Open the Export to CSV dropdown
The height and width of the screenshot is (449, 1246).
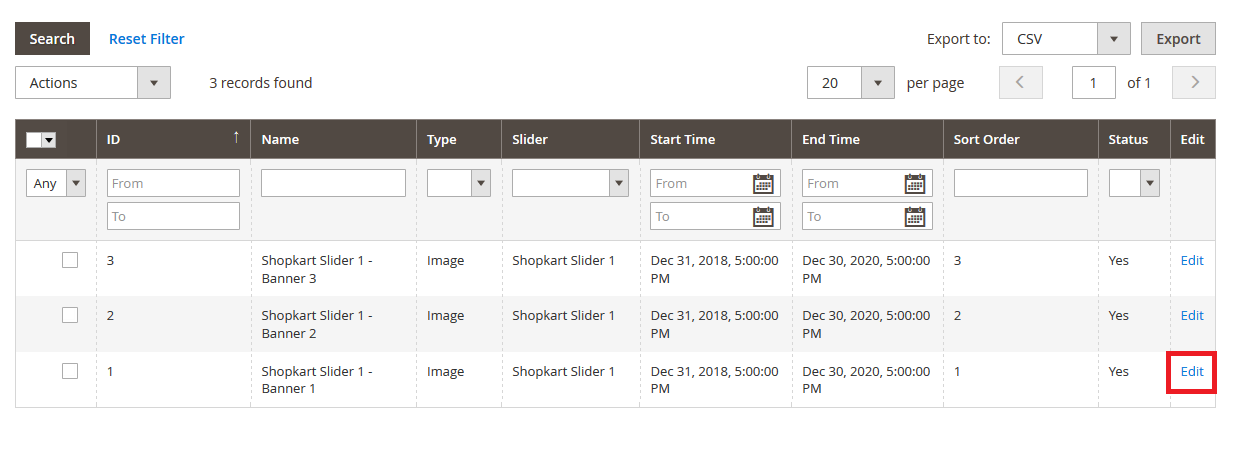(1066, 39)
